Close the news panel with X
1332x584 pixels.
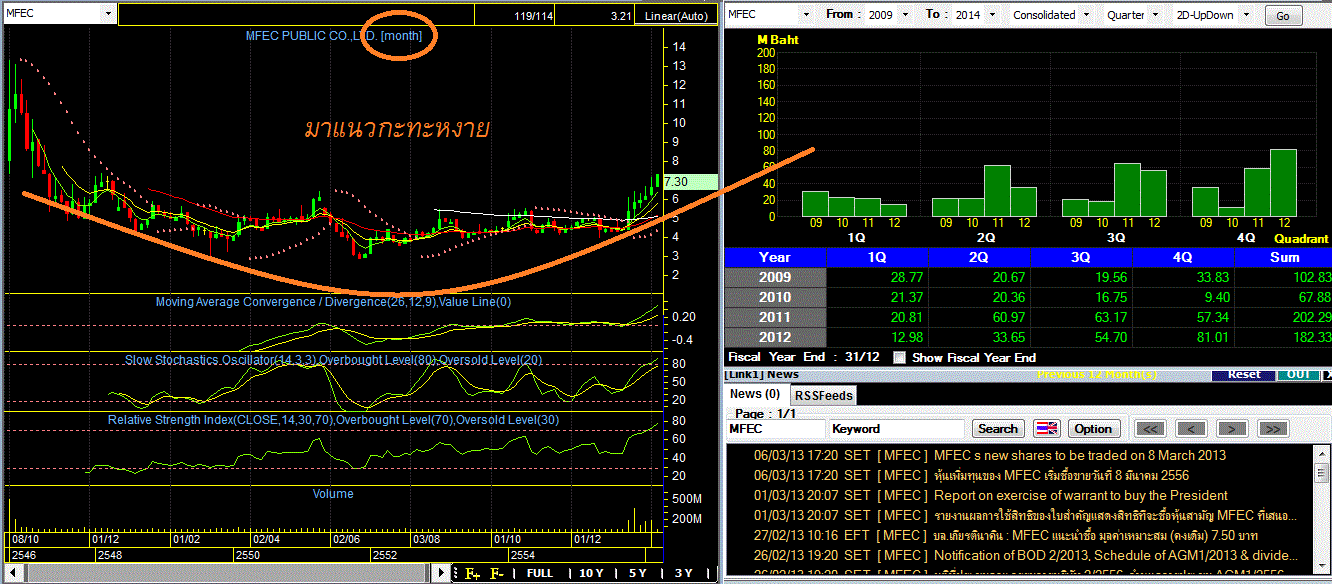(1326, 375)
